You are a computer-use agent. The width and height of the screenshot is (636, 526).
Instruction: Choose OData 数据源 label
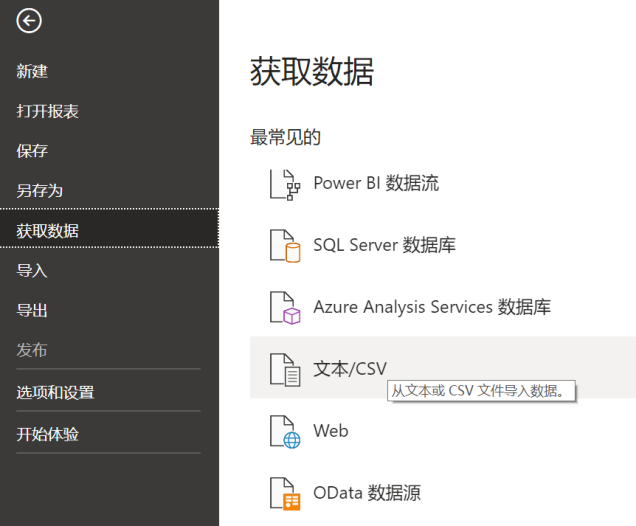[x=367, y=493]
